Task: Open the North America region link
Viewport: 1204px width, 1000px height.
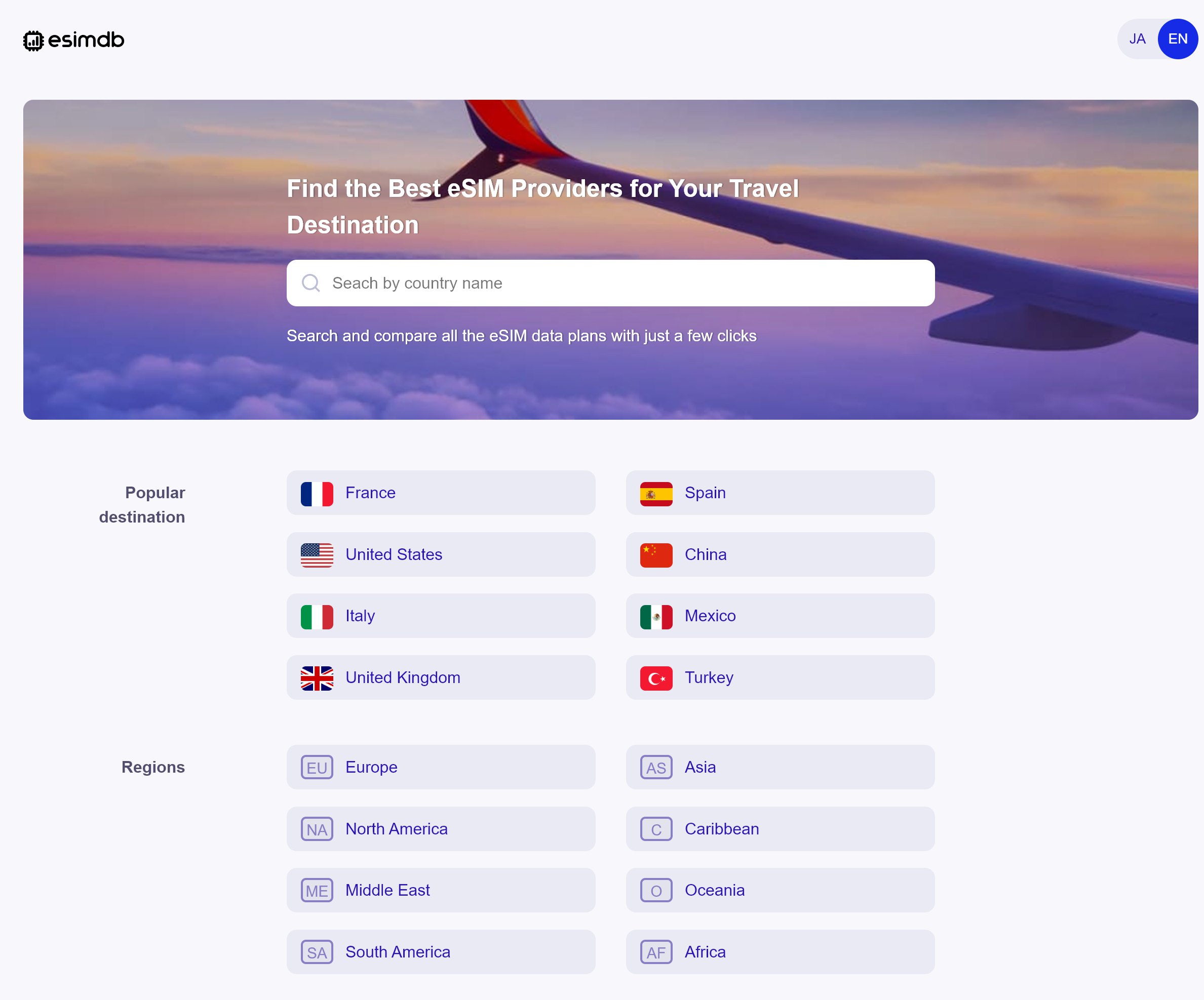Action: click(x=441, y=829)
